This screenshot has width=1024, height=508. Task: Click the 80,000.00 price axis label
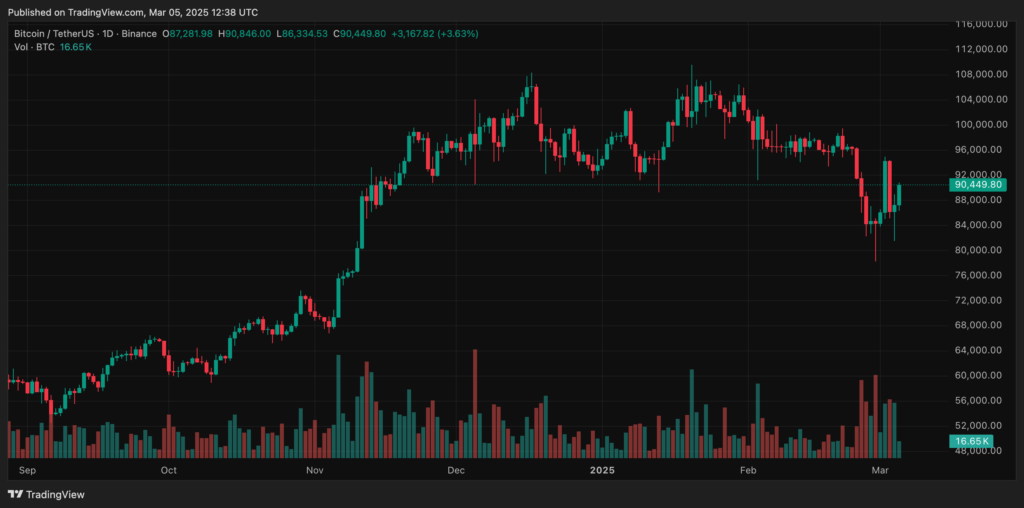click(978, 250)
